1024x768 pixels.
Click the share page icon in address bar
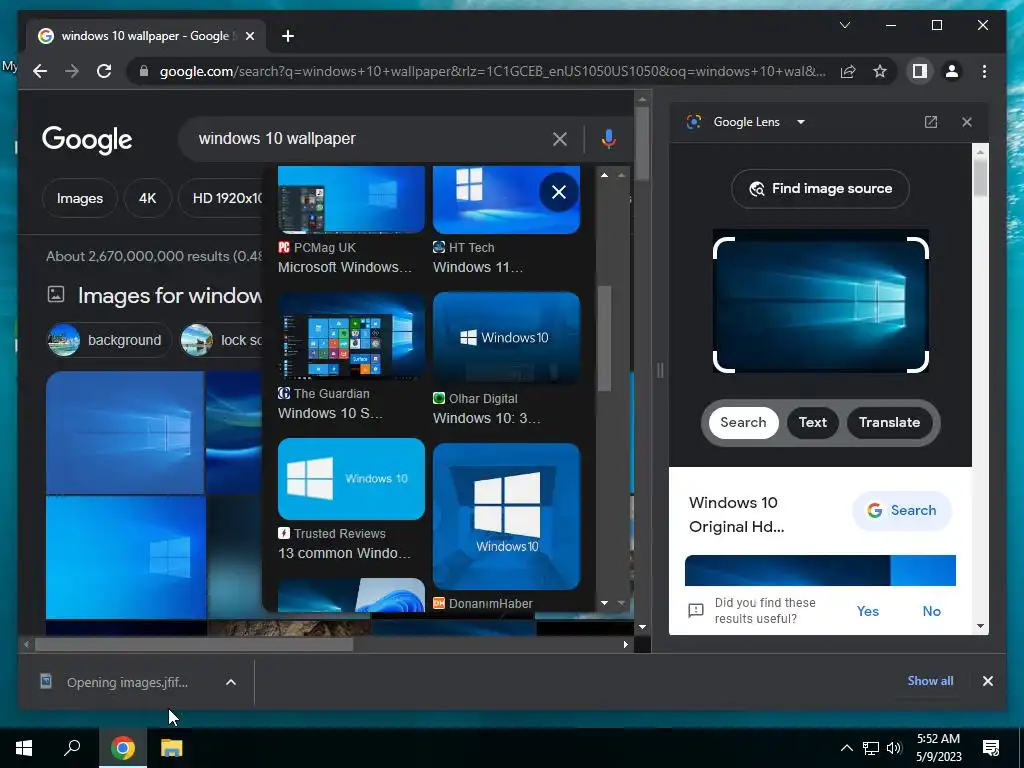point(848,71)
